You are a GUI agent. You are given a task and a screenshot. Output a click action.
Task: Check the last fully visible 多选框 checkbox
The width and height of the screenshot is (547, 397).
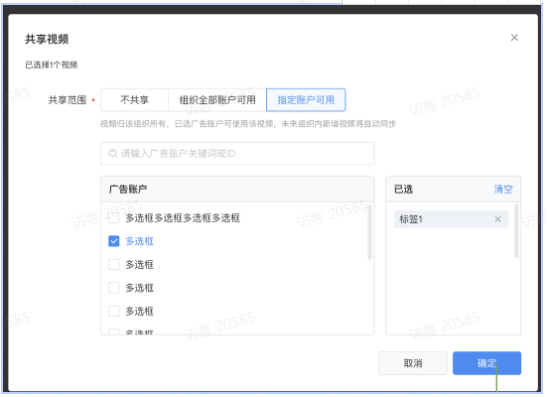click(114, 311)
